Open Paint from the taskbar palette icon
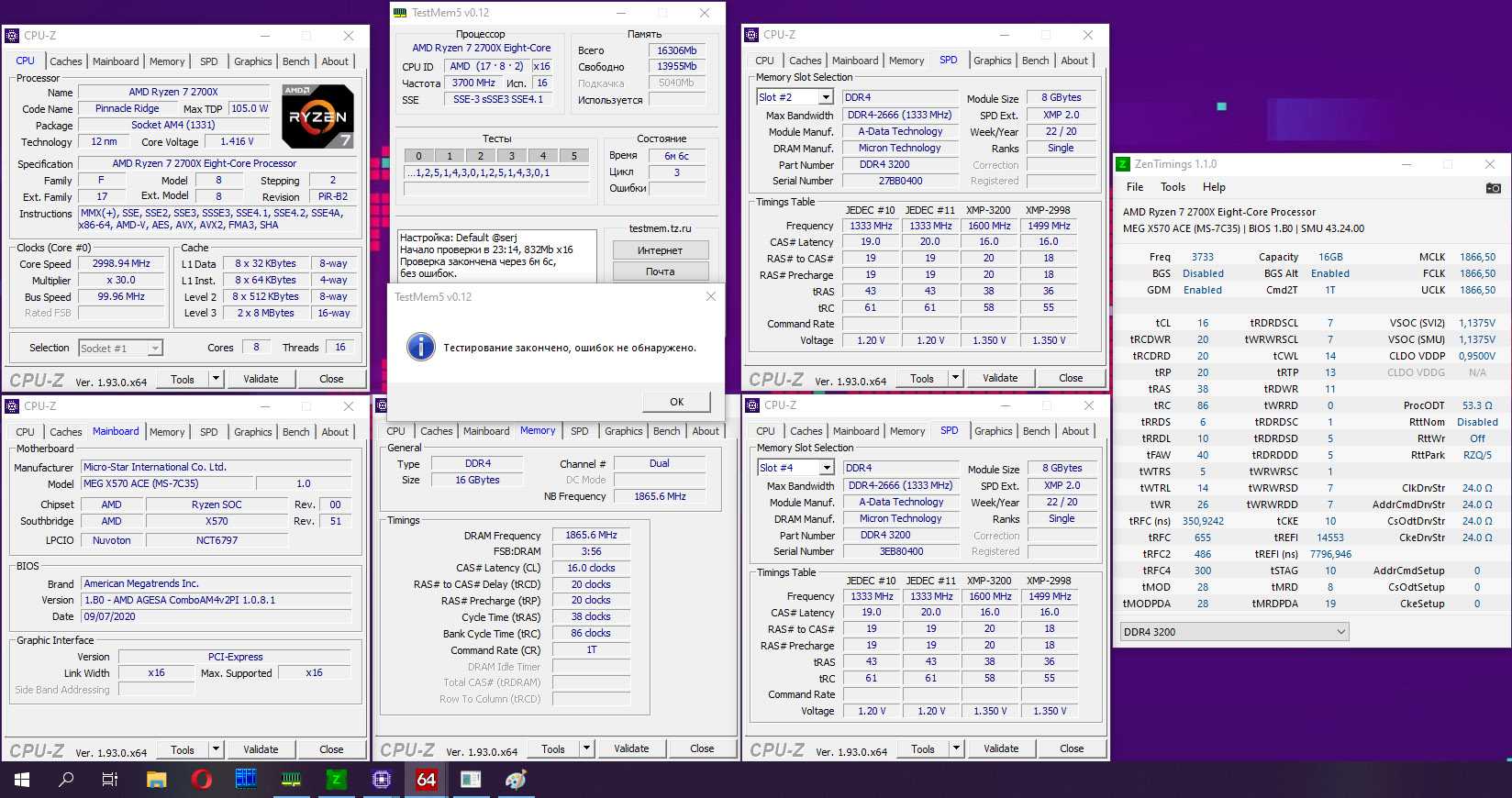Viewport: 1512px width, 798px height. [517, 780]
